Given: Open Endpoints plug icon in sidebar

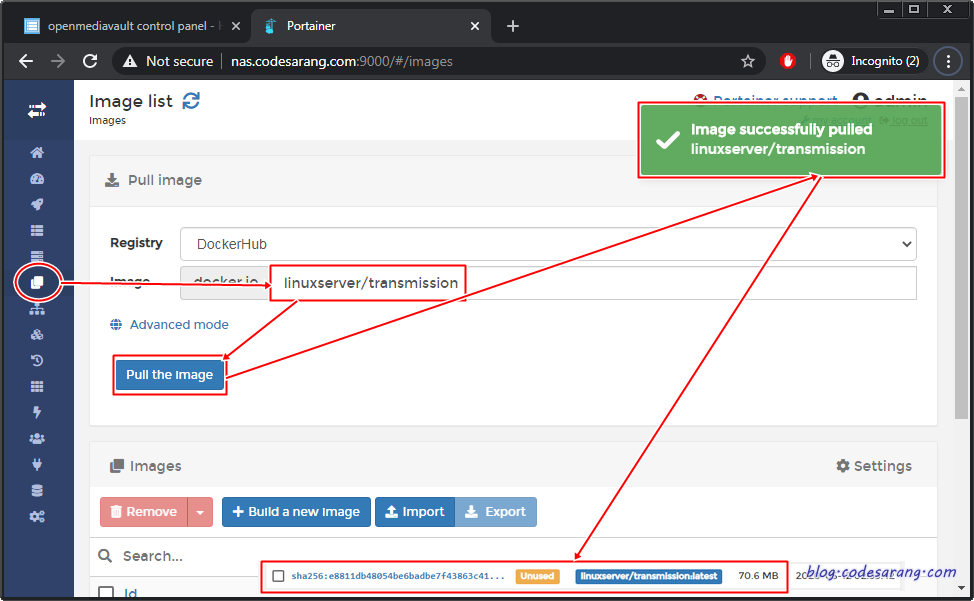Looking at the screenshot, I should point(37,464).
